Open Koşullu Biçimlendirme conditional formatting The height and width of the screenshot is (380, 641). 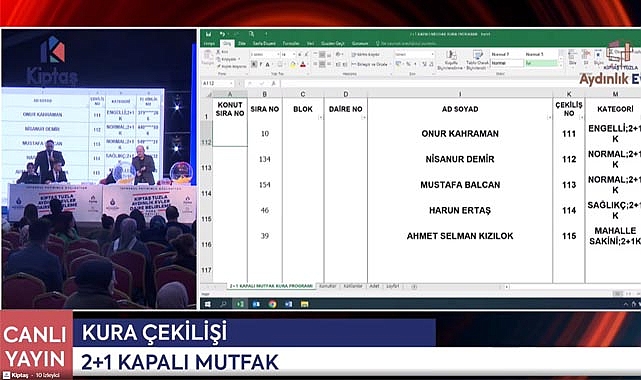click(x=451, y=60)
